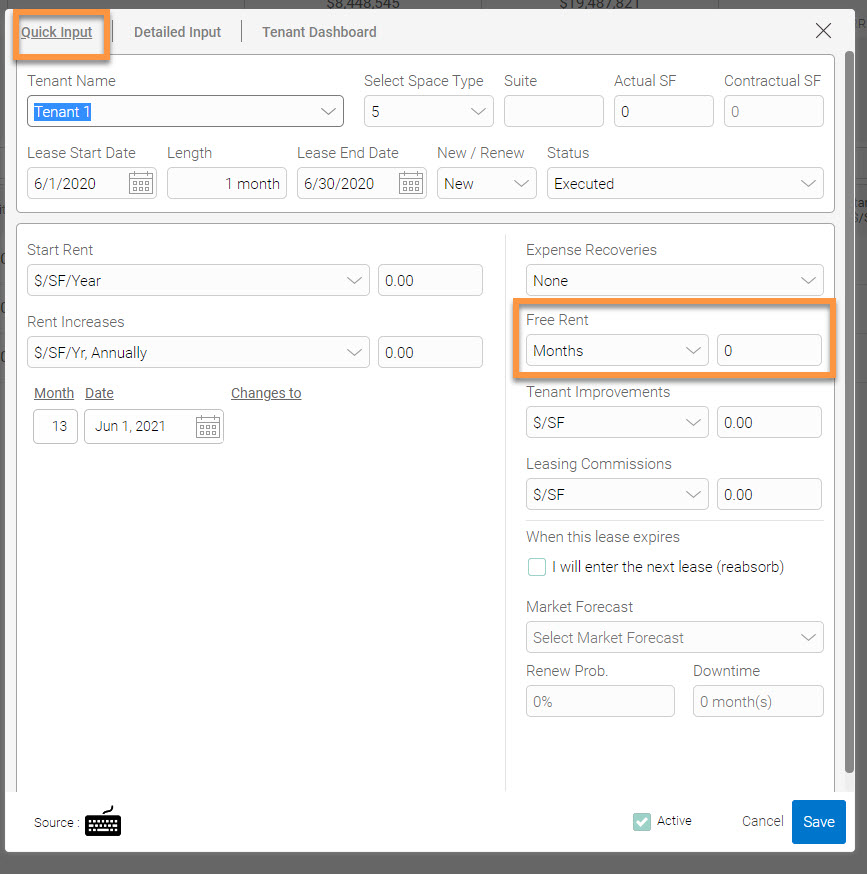Viewport: 867px width, 874px height.
Task: Open the Tenant Dashboard tab
Action: click(319, 32)
